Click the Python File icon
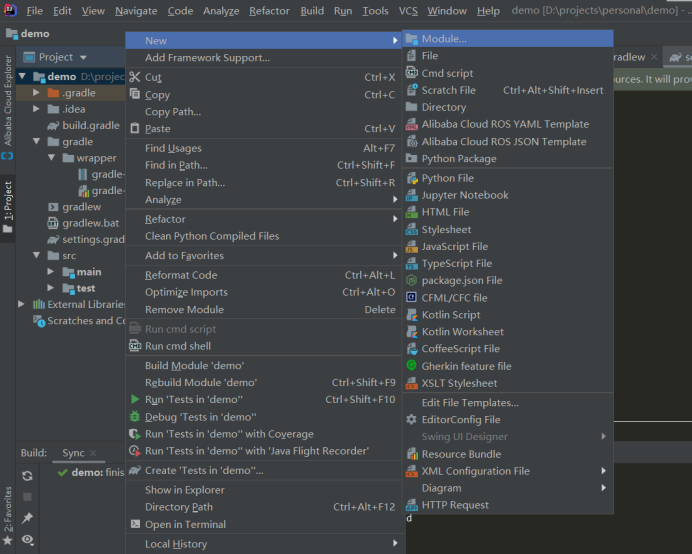This screenshot has height=554, width=692. click(x=411, y=178)
